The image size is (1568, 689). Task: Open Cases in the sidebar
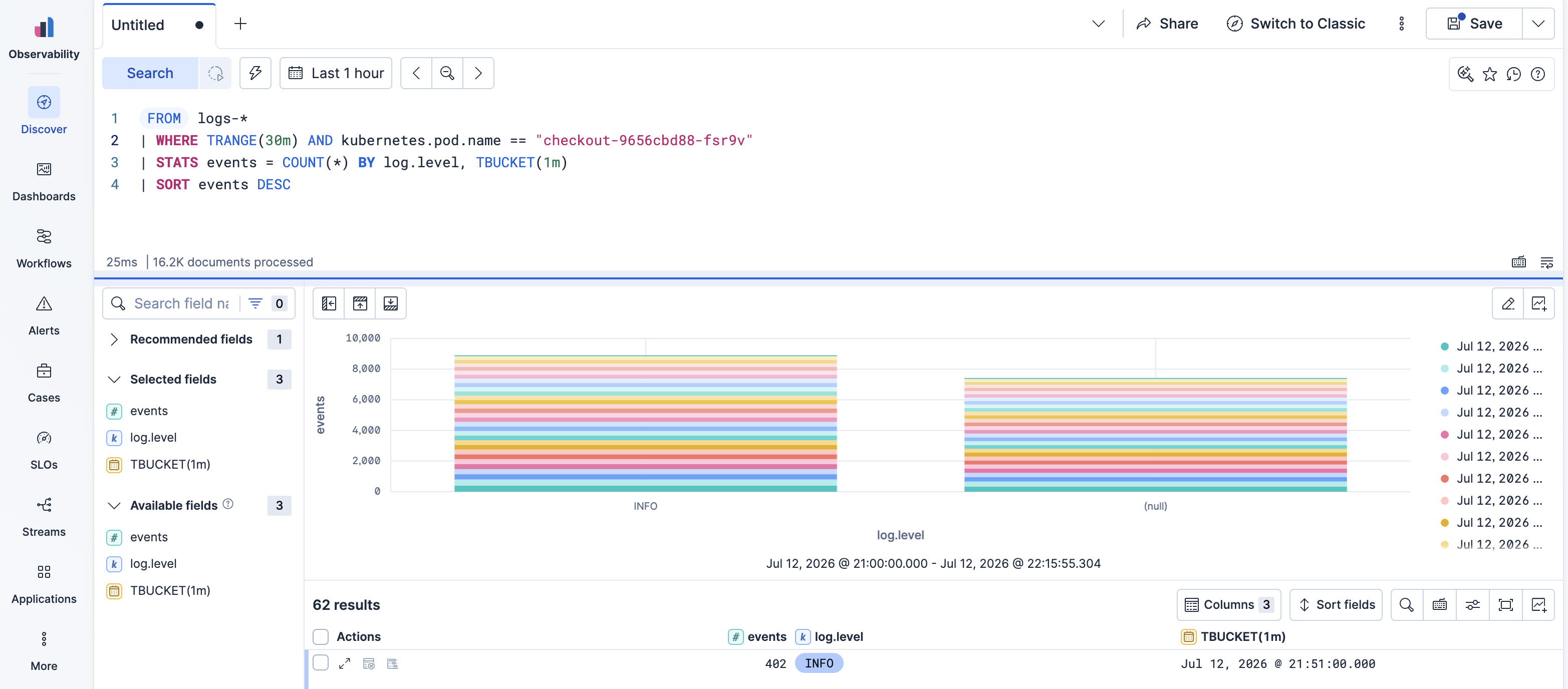[44, 382]
